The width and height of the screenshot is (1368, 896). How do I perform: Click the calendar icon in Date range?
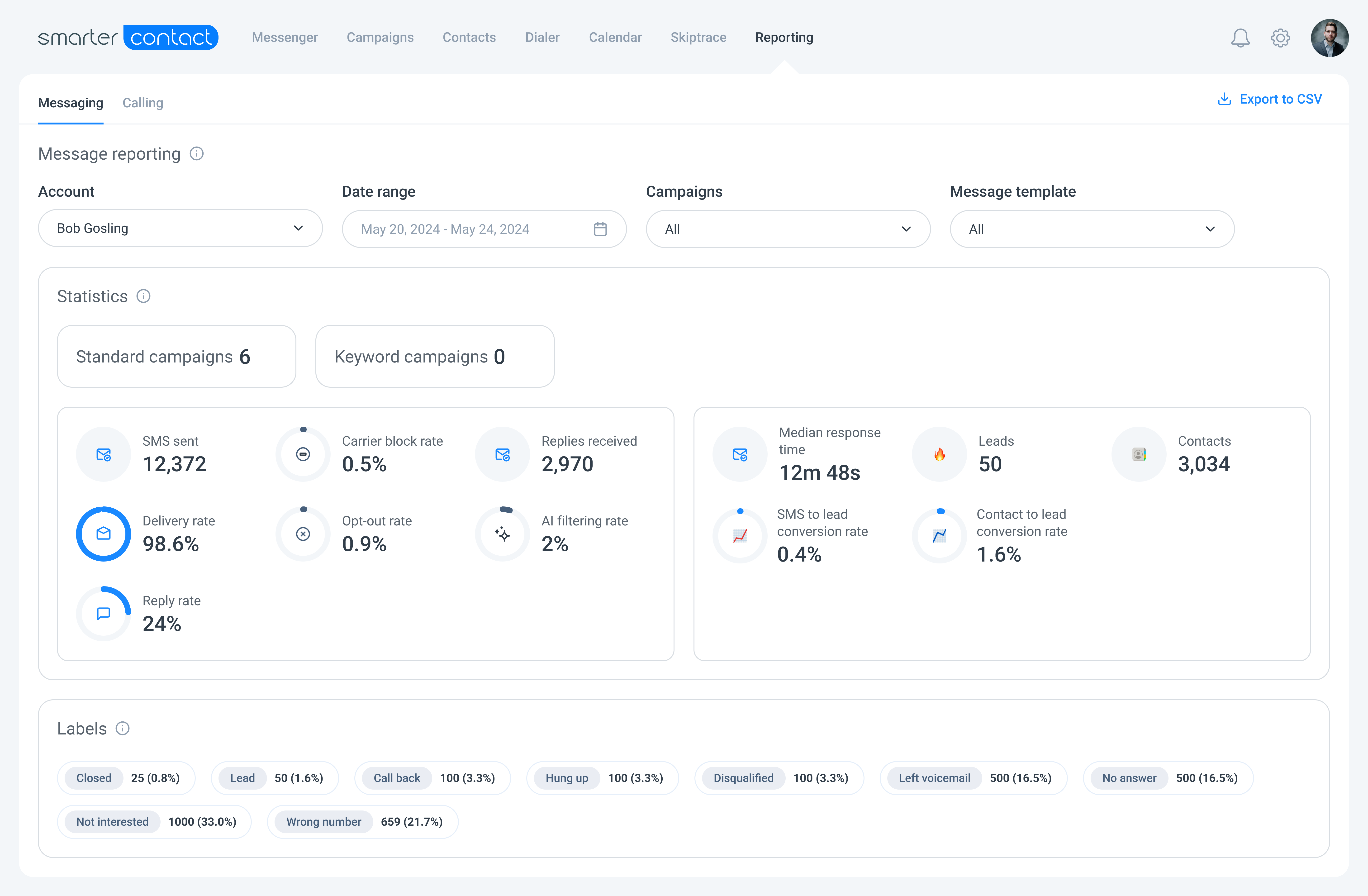600,229
